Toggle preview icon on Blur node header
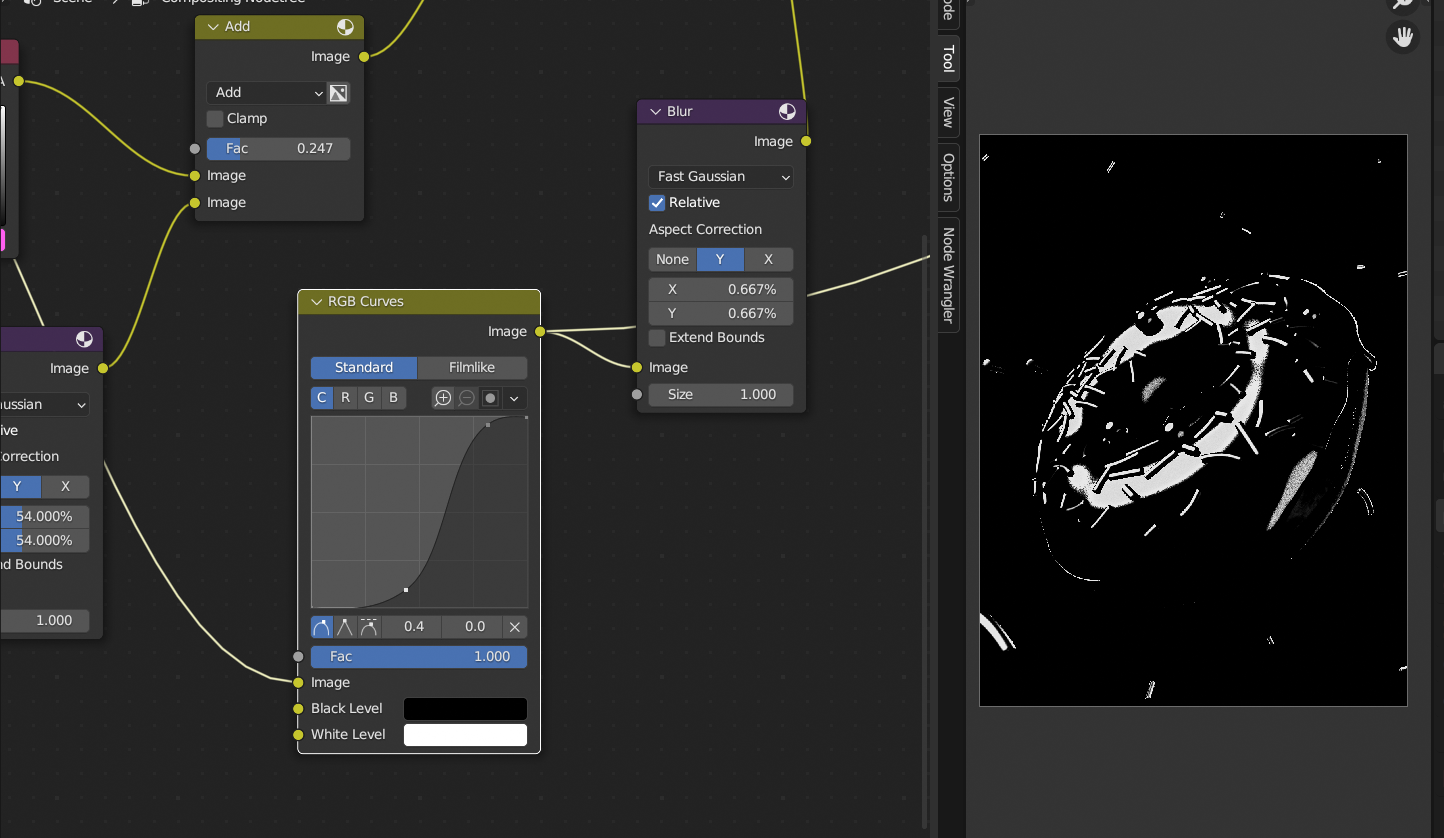Viewport: 1444px width, 838px height. pyautogui.click(x=787, y=112)
